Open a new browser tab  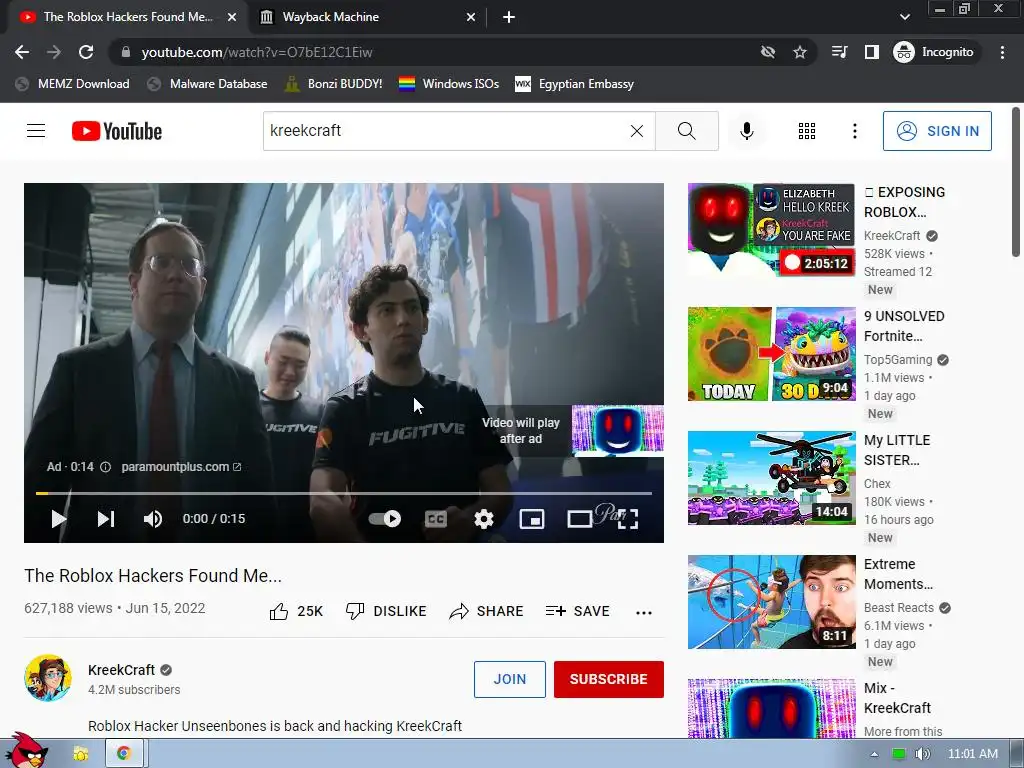click(x=509, y=17)
